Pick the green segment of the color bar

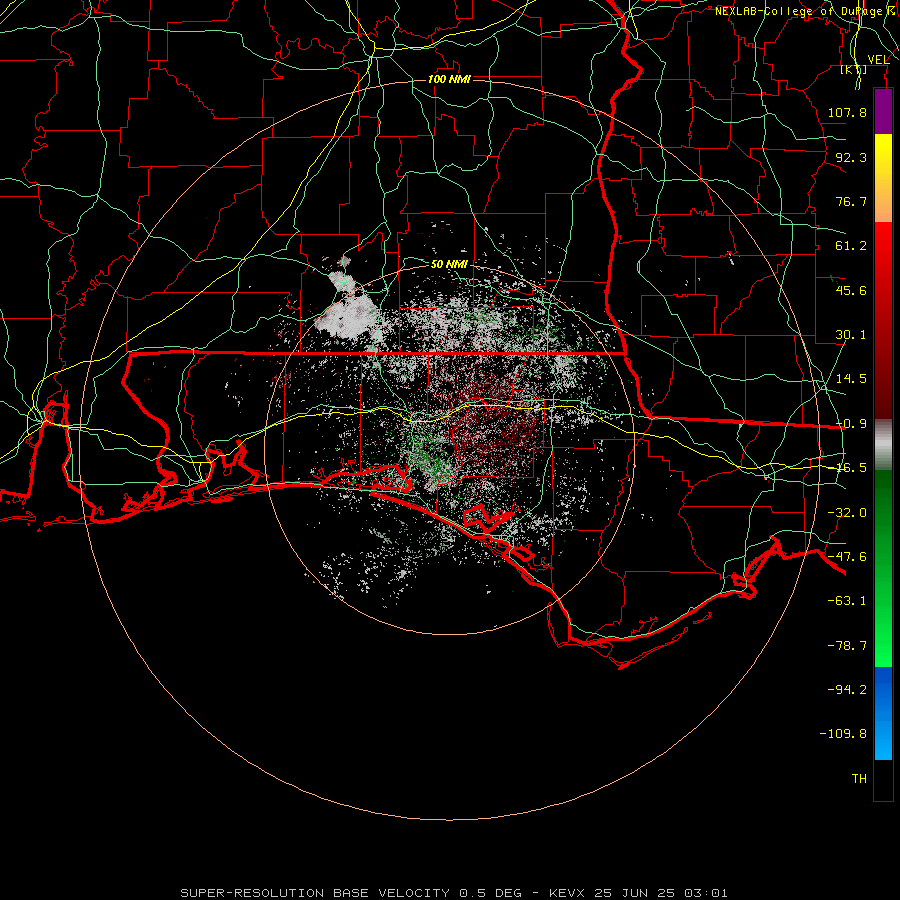883,568
